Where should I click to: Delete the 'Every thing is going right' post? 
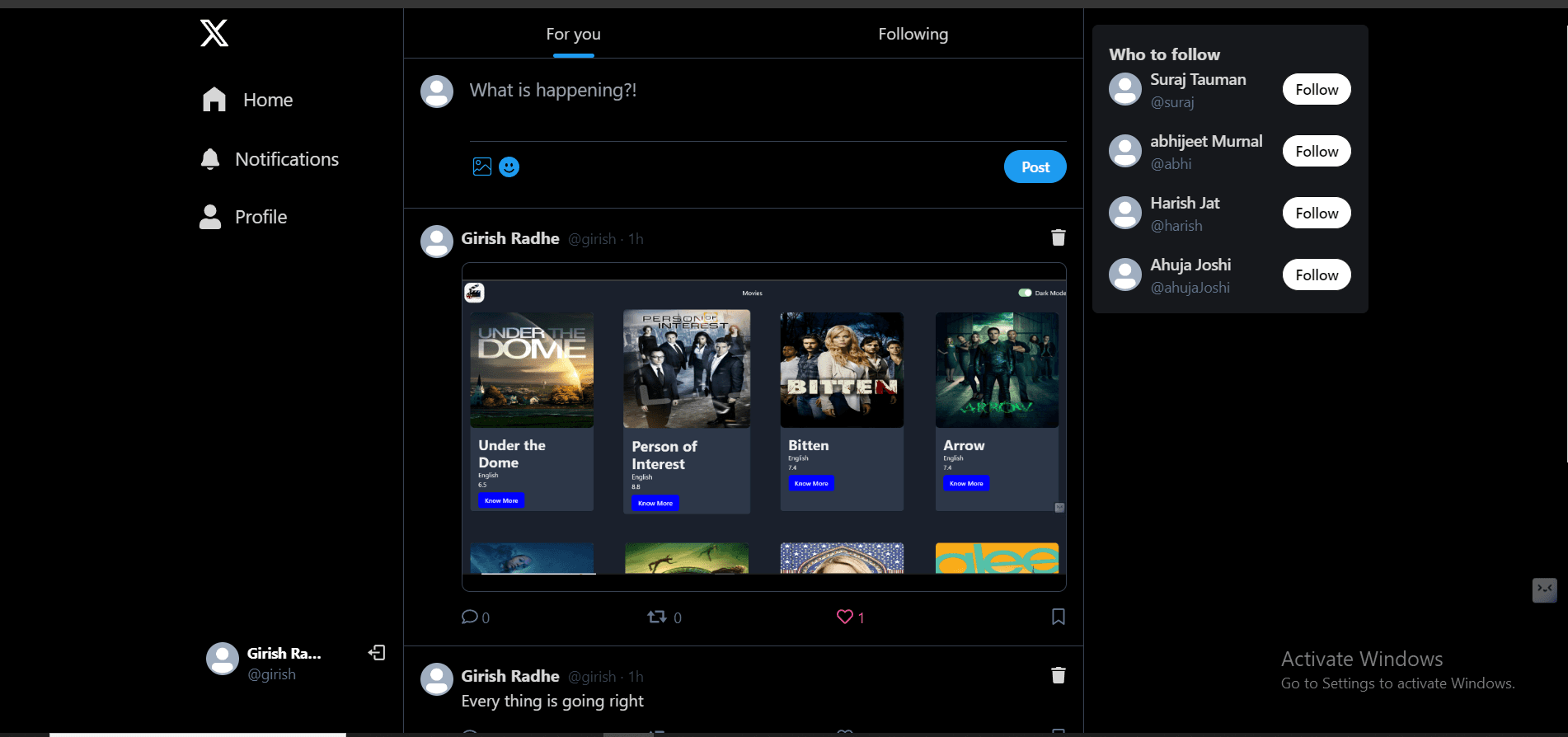1059,676
